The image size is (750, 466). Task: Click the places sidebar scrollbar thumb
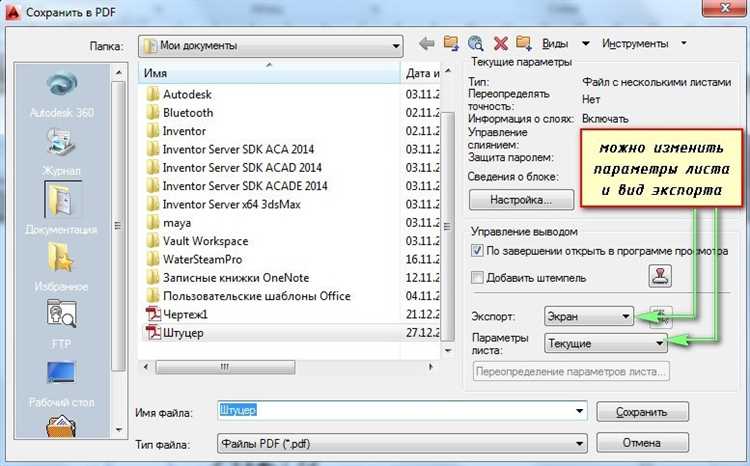[x=119, y=226]
